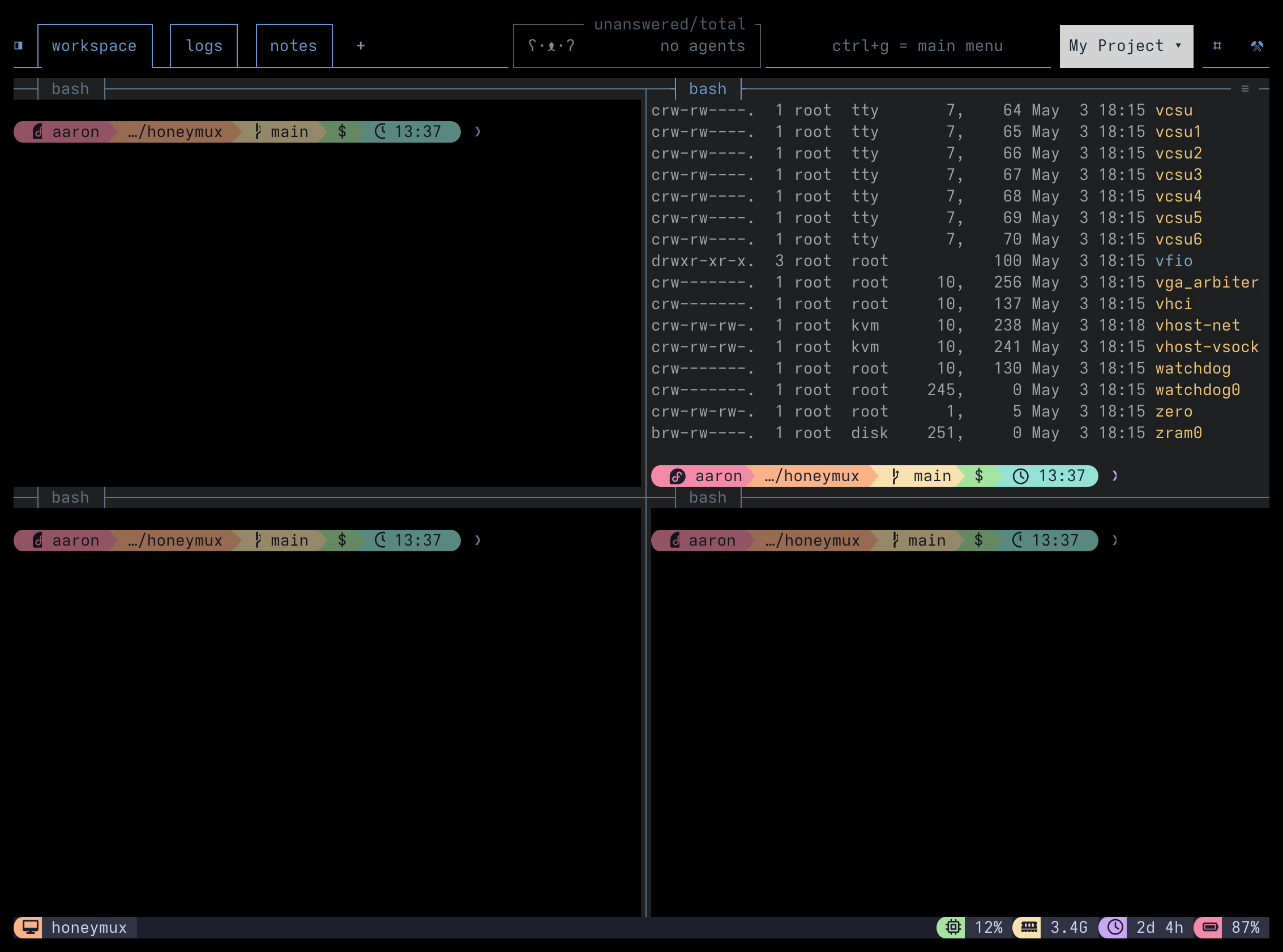
Task: Click the cursor prompt arrow in top-right pane
Action: [x=1115, y=476]
